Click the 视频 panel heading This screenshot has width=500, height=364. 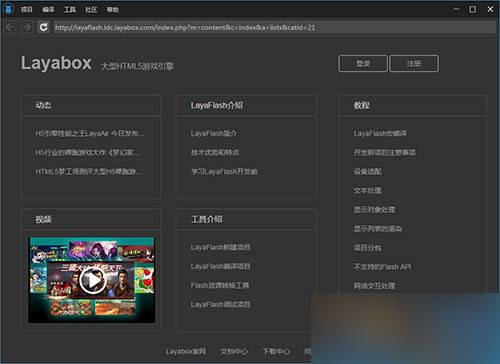click(x=43, y=219)
